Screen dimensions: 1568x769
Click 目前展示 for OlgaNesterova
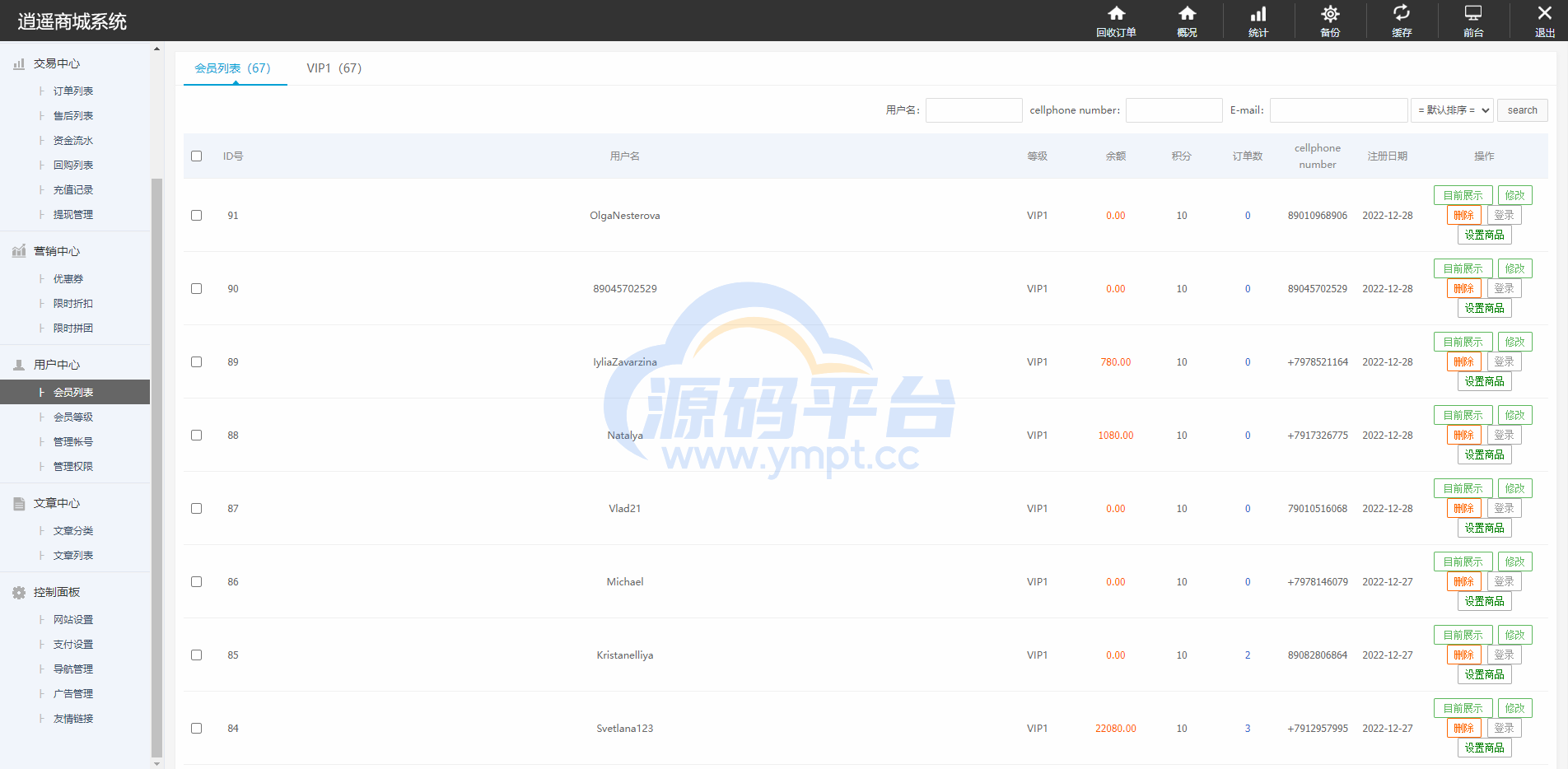point(1463,195)
